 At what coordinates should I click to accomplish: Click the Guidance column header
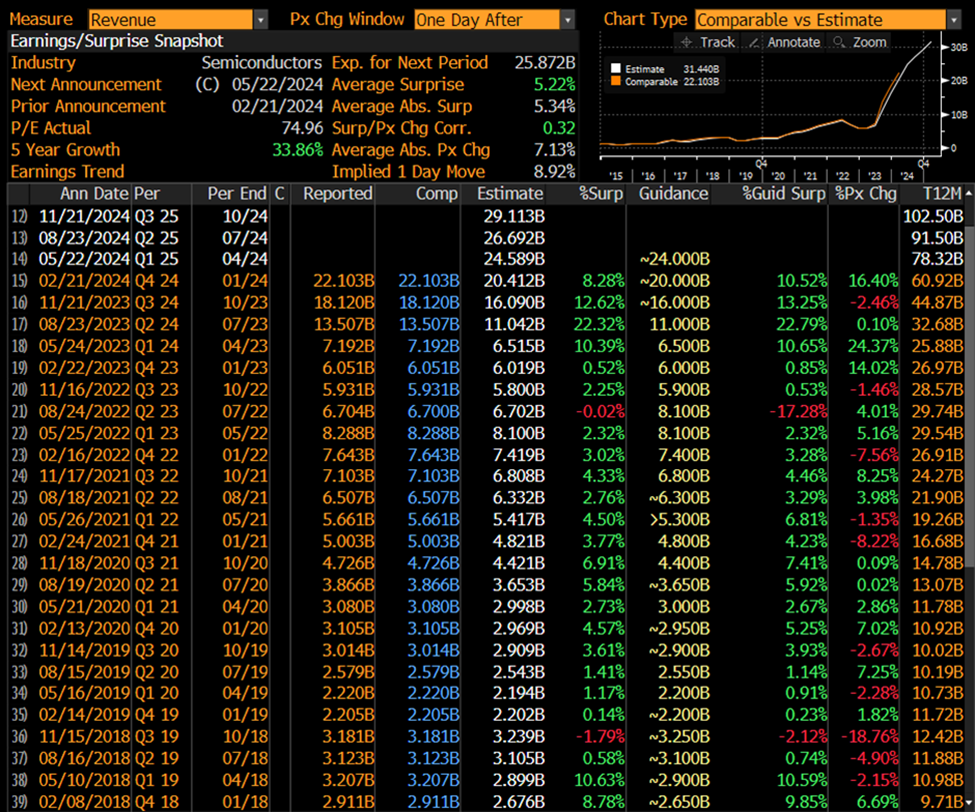(677, 194)
